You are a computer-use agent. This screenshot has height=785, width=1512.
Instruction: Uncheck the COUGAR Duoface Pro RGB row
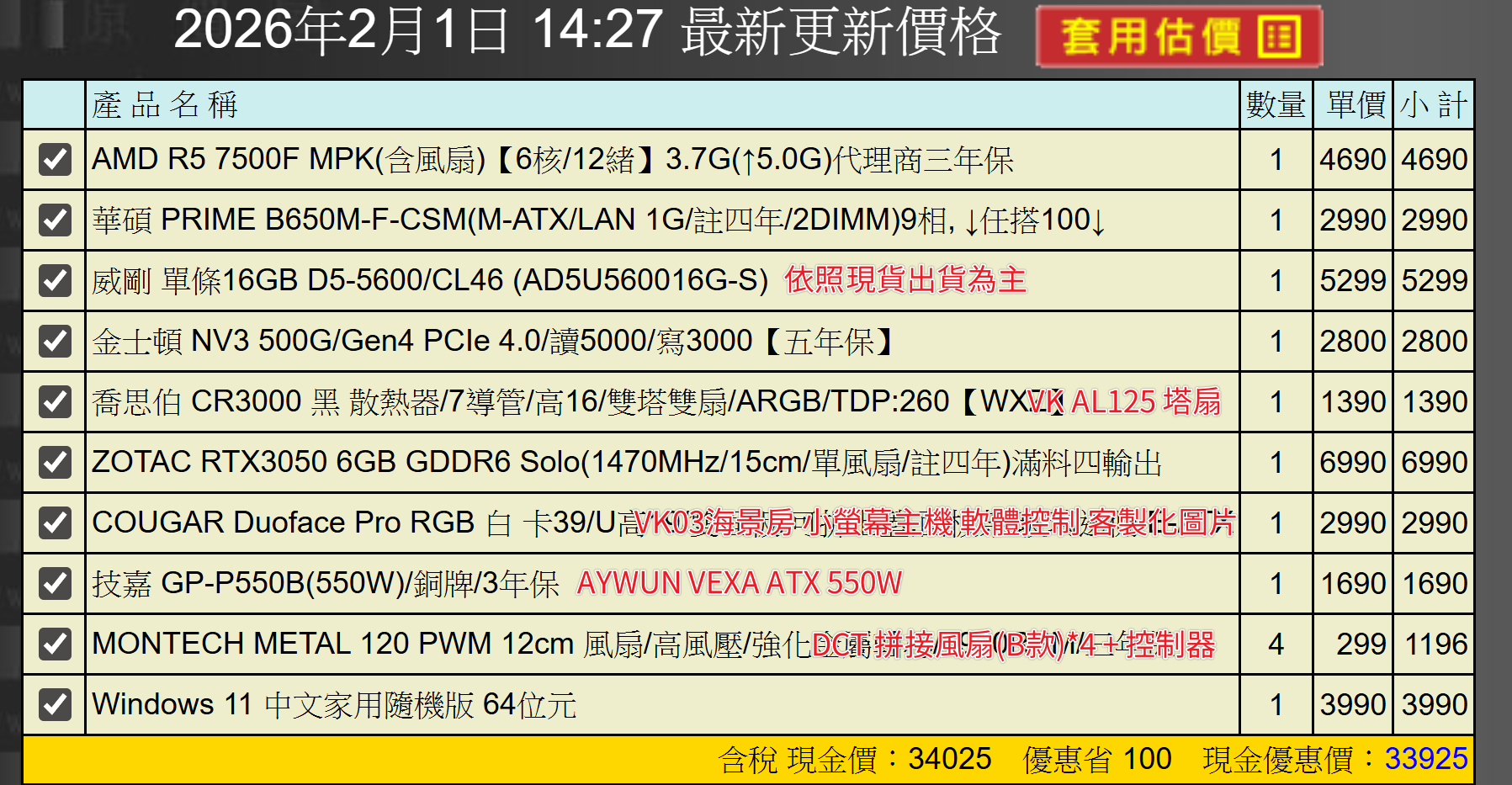point(55,522)
